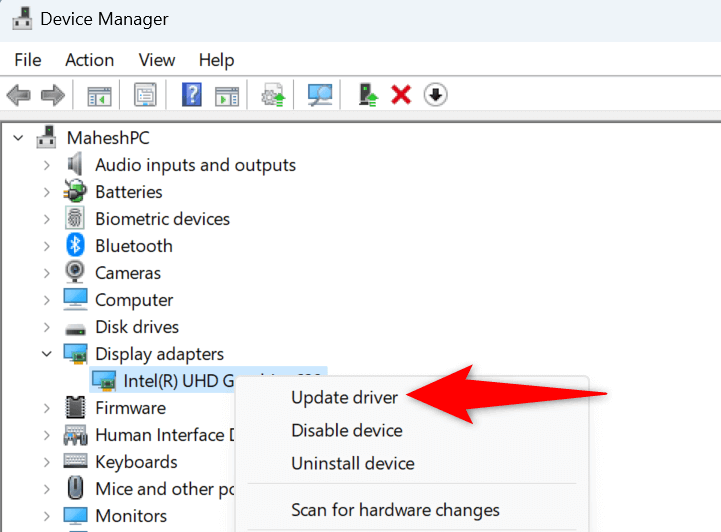Click the Display adapters category icon

coord(75,354)
